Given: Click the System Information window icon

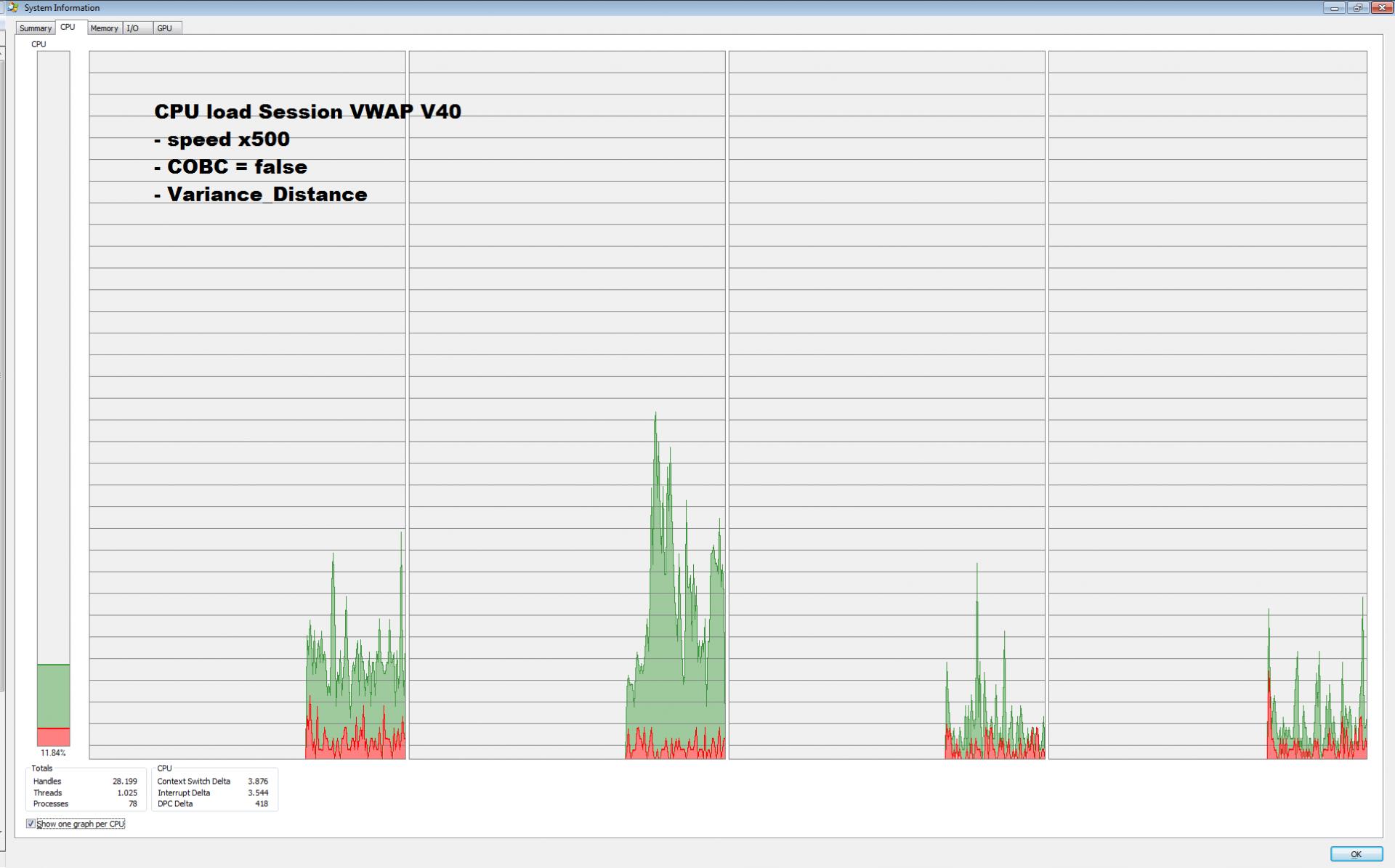Looking at the screenshot, I should click(x=12, y=7).
